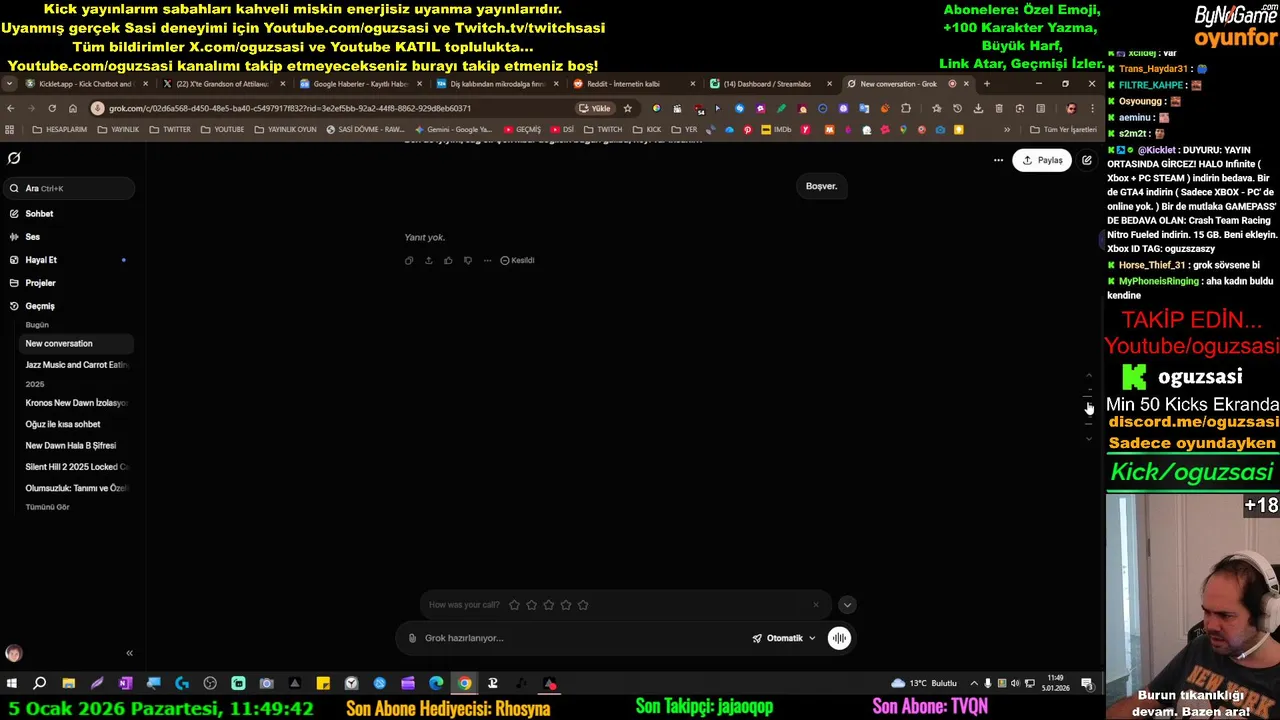Viewport: 1280px width, 720px height.
Task: Click the Grok logo in the sidebar
Action: pyautogui.click(x=14, y=158)
